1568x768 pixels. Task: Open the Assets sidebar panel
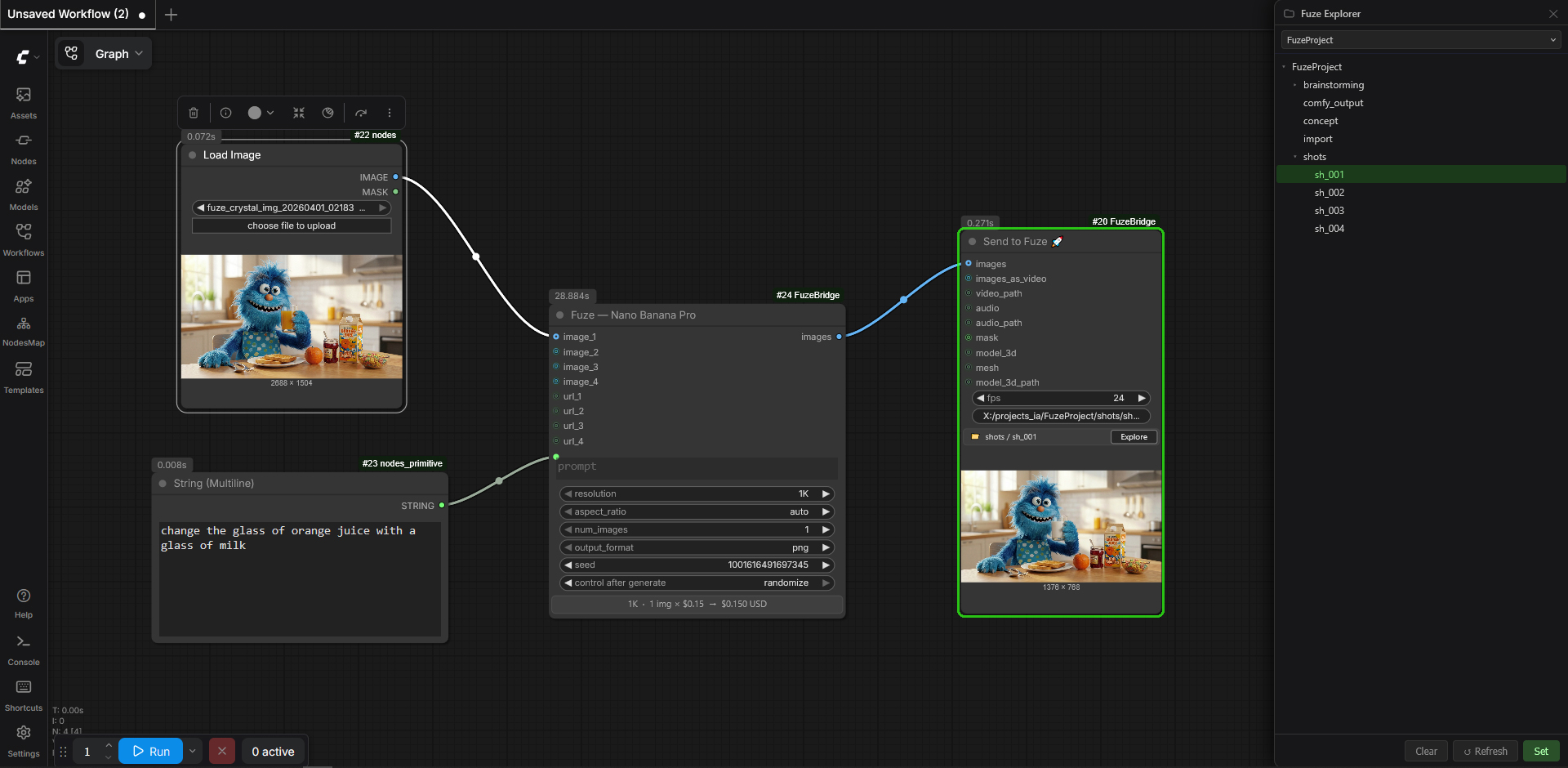point(24,103)
